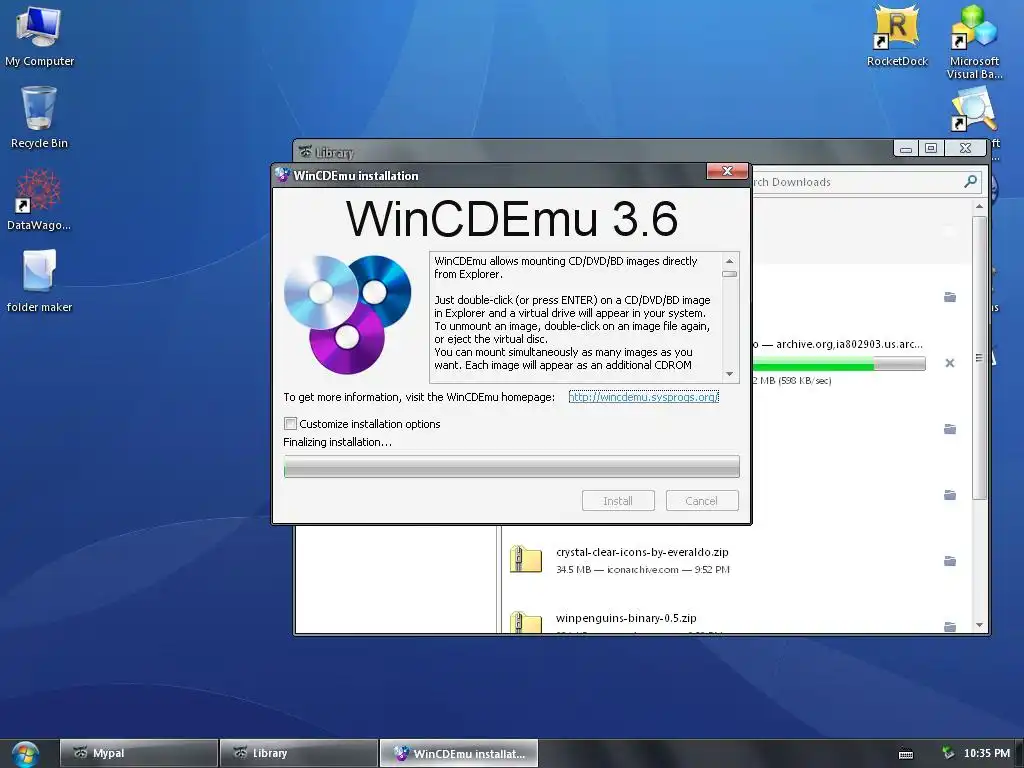Click the tray icon beside the clock
Screen dimensions: 1024x768
point(948,753)
